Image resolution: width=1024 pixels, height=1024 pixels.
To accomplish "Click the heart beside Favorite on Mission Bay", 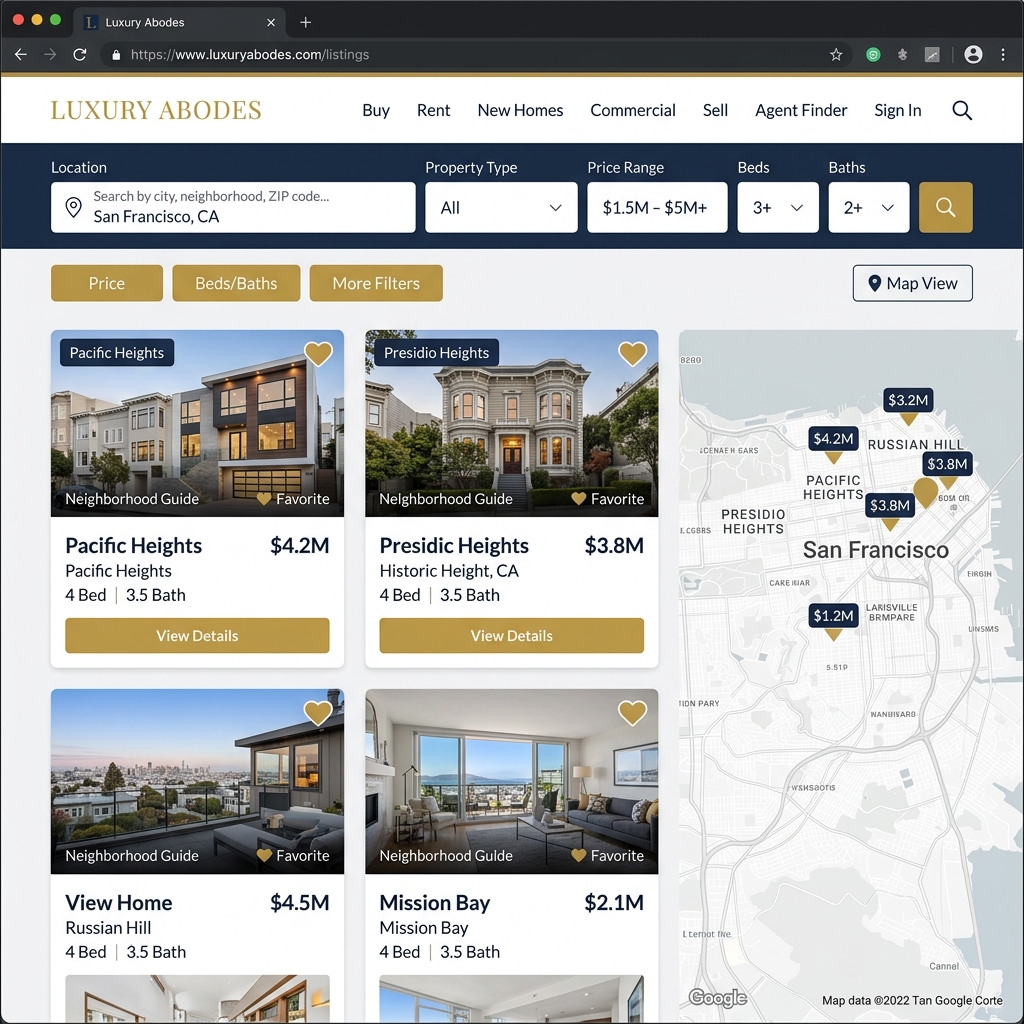I will pyautogui.click(x=578, y=856).
